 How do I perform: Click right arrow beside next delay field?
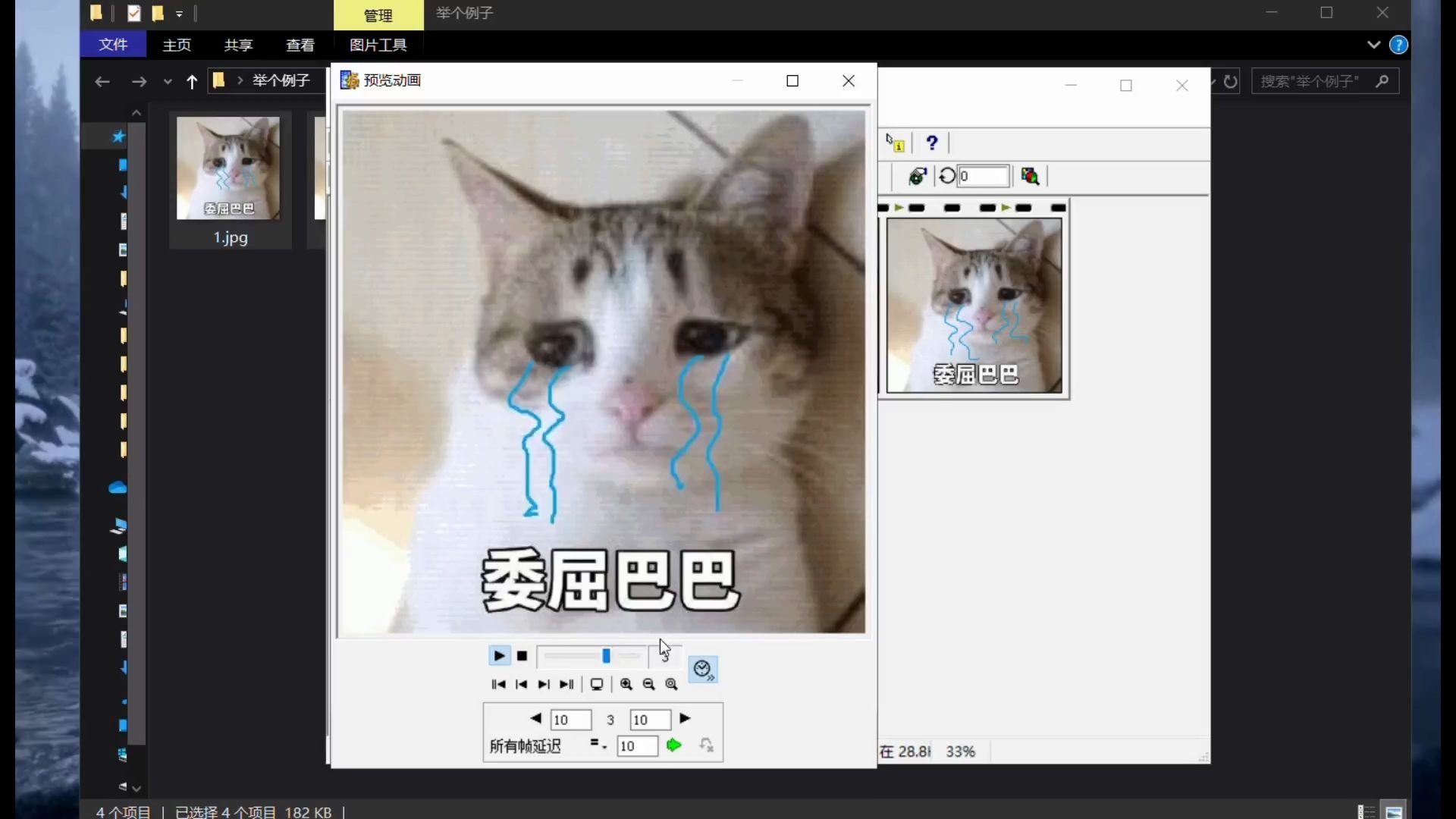coord(685,718)
